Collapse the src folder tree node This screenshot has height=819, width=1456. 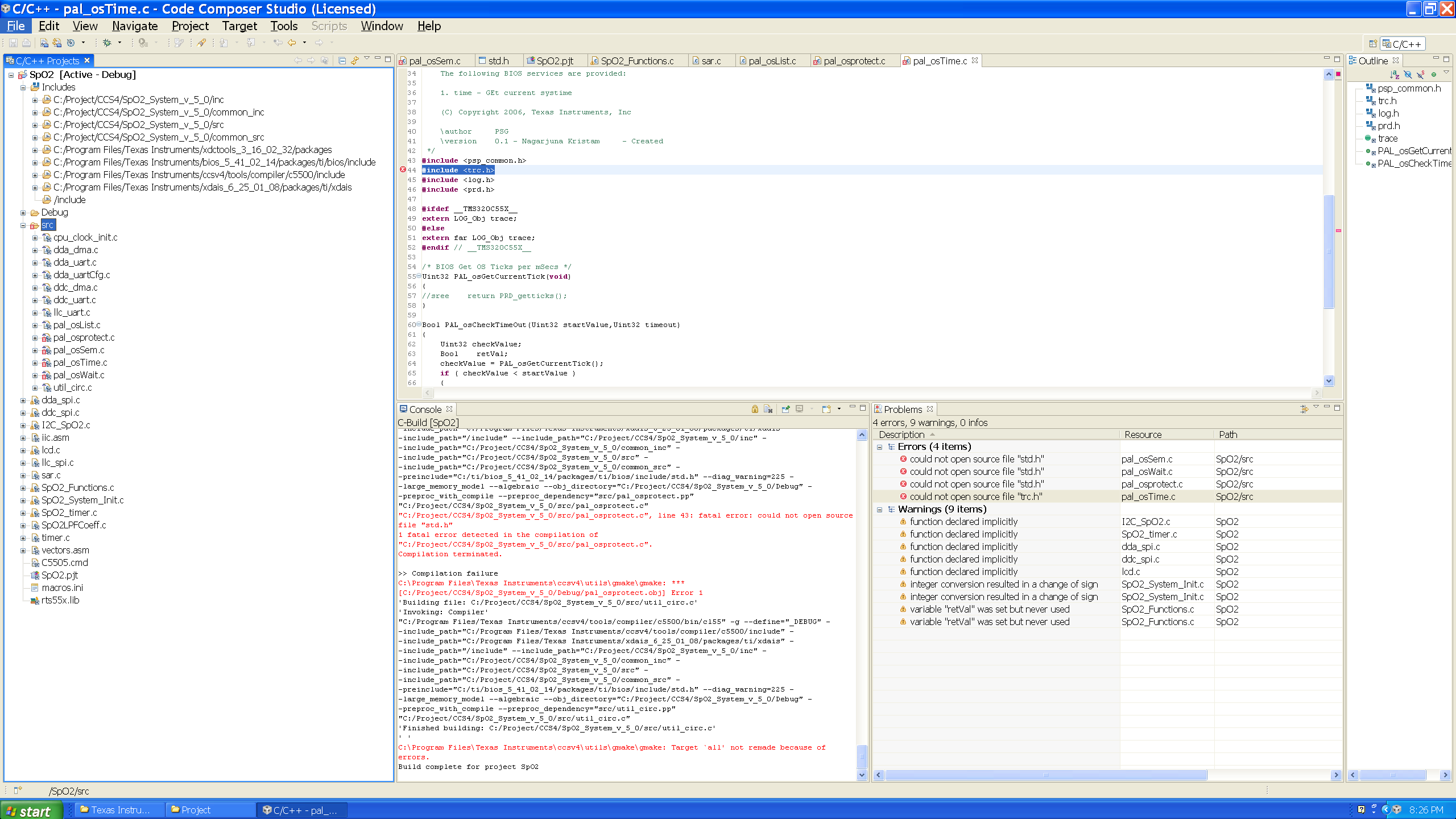point(23,225)
